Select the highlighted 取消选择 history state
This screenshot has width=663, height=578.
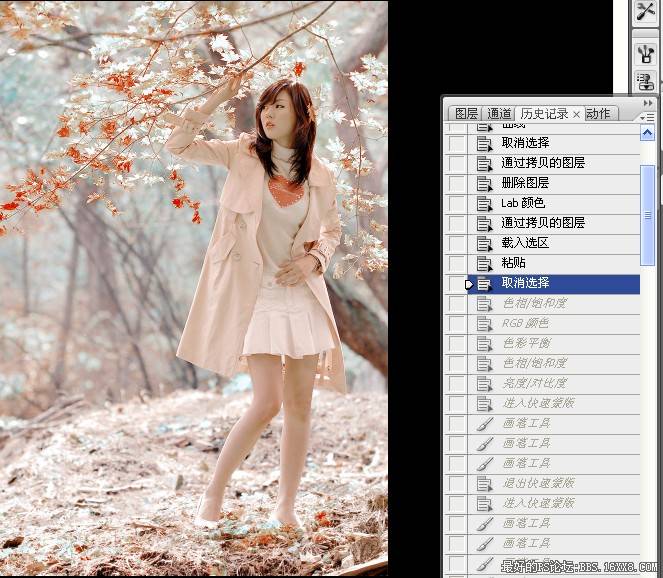pyautogui.click(x=553, y=284)
